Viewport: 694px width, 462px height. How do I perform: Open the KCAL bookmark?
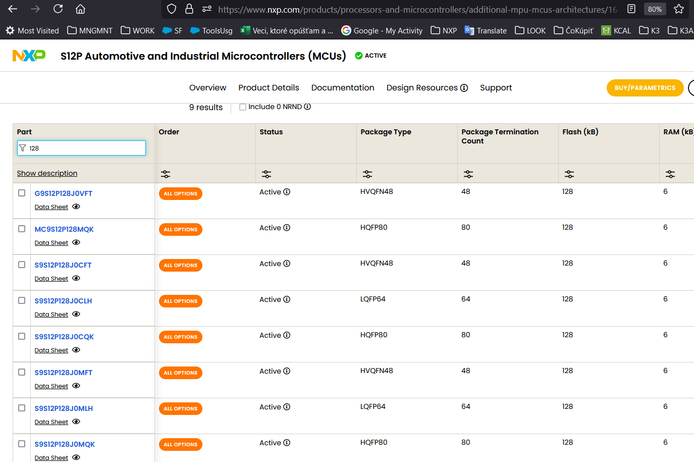(616, 31)
